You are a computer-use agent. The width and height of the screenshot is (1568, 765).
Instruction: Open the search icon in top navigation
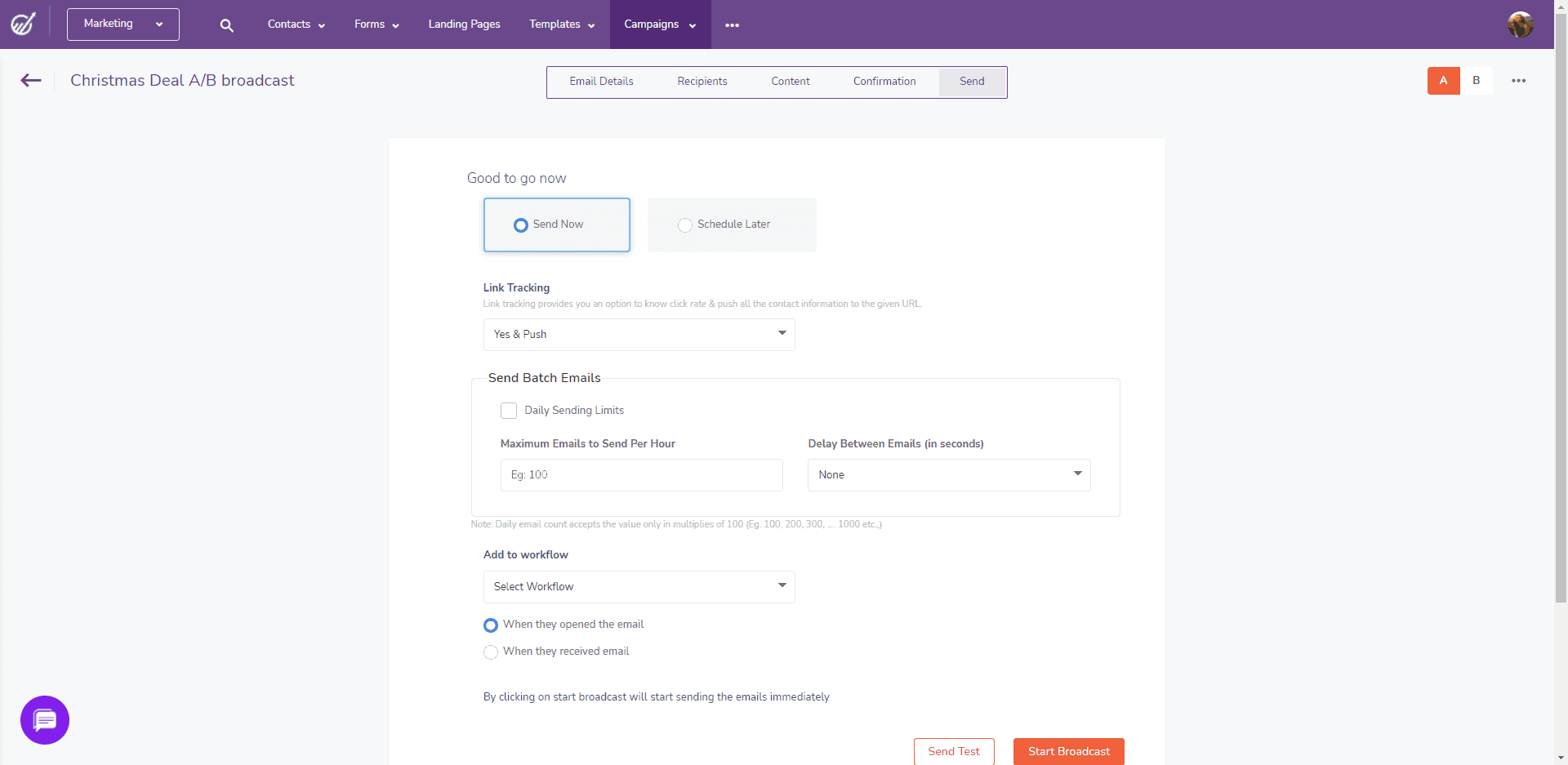(226, 24)
